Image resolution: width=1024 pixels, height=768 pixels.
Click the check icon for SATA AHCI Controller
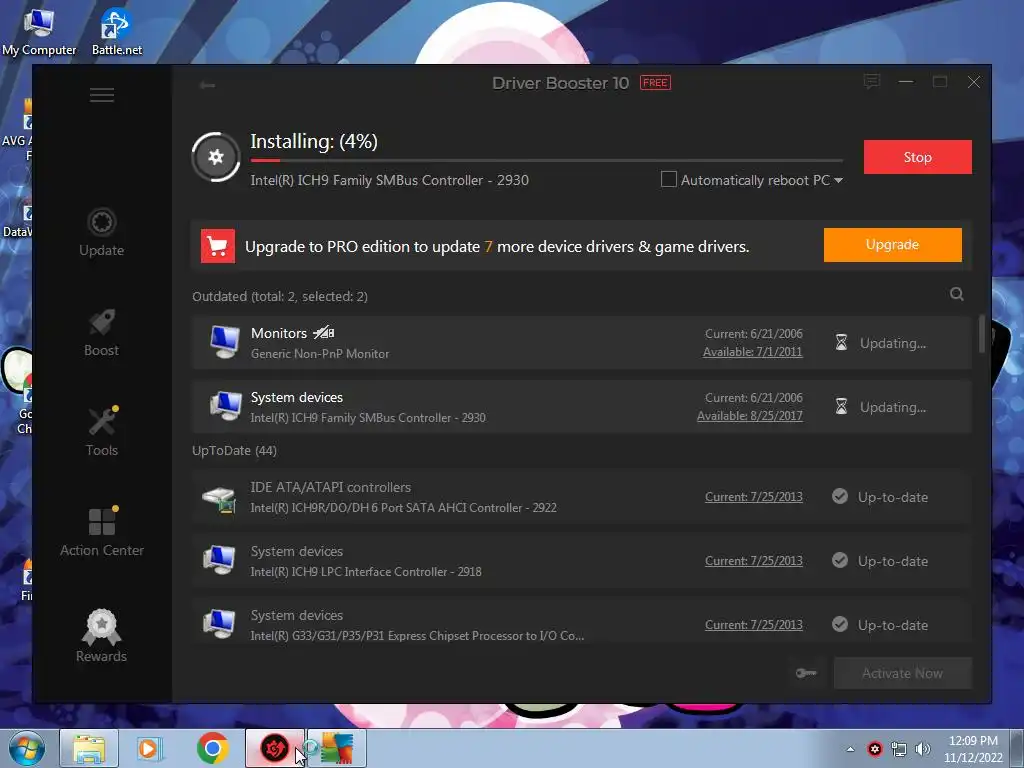pos(840,496)
